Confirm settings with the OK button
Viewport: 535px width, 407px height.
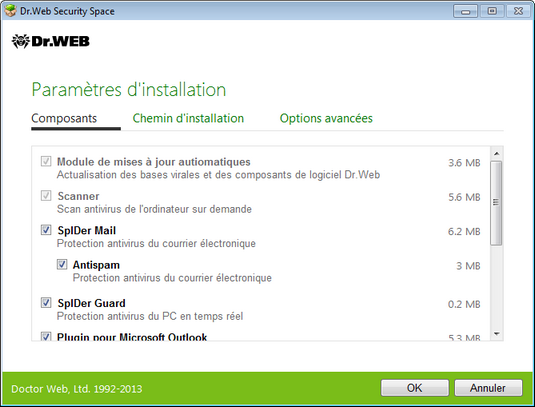click(x=415, y=388)
